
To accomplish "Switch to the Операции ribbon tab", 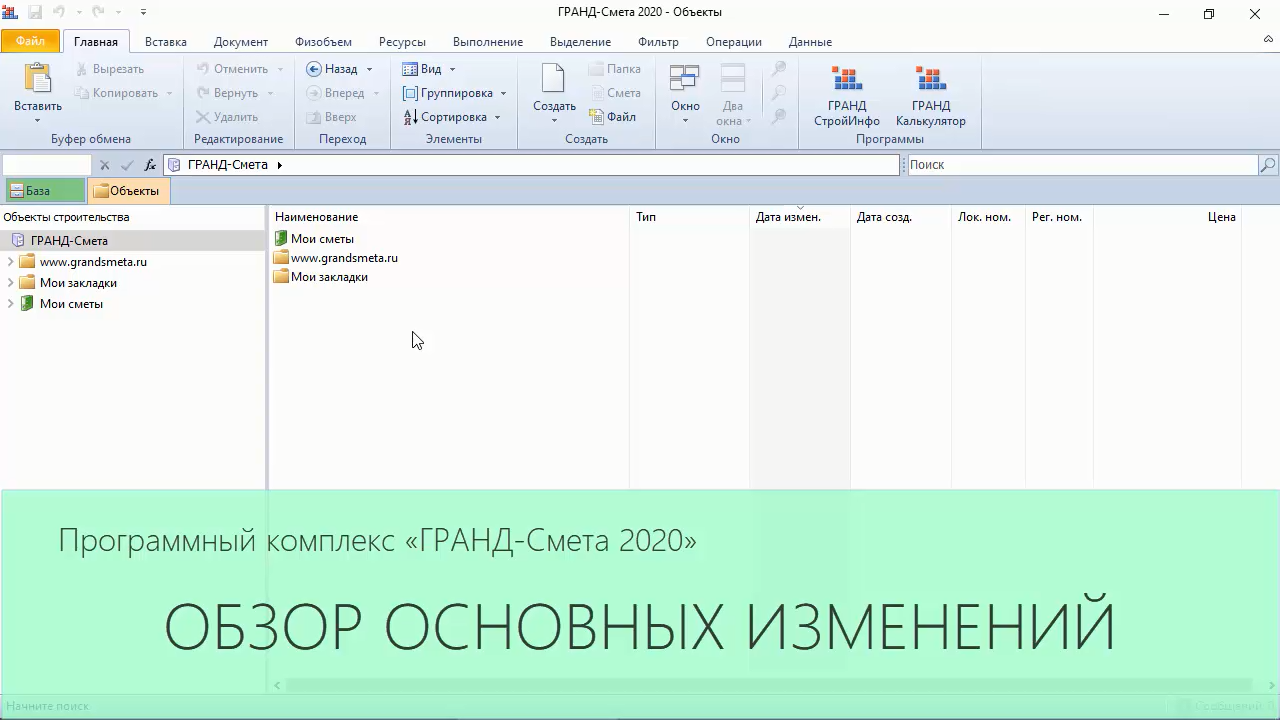I will click(x=734, y=42).
